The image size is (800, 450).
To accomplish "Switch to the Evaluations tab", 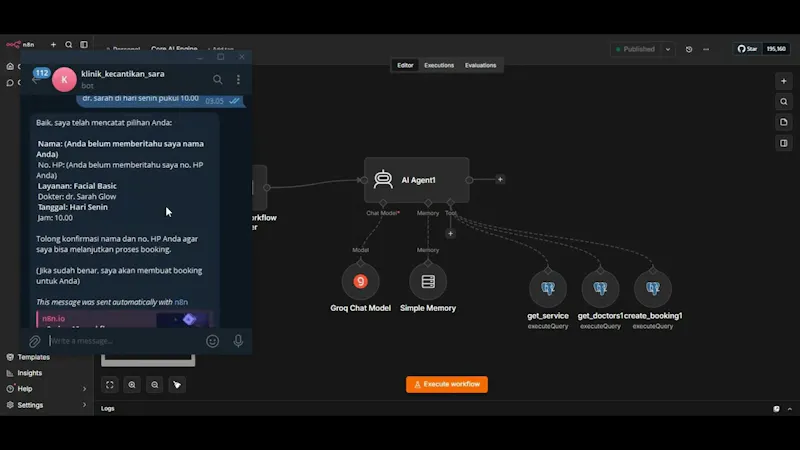I will (x=480, y=65).
